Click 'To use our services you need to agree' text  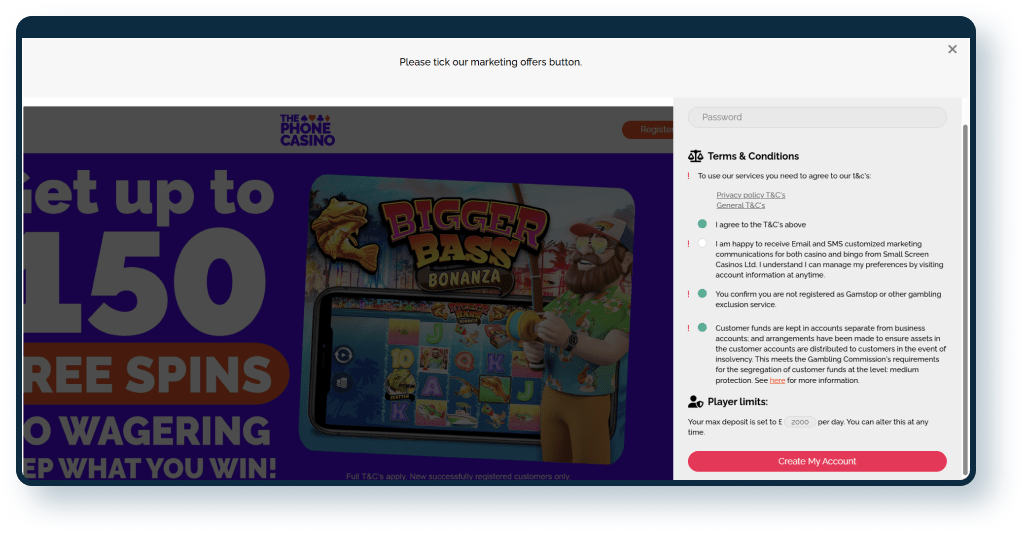(784, 176)
